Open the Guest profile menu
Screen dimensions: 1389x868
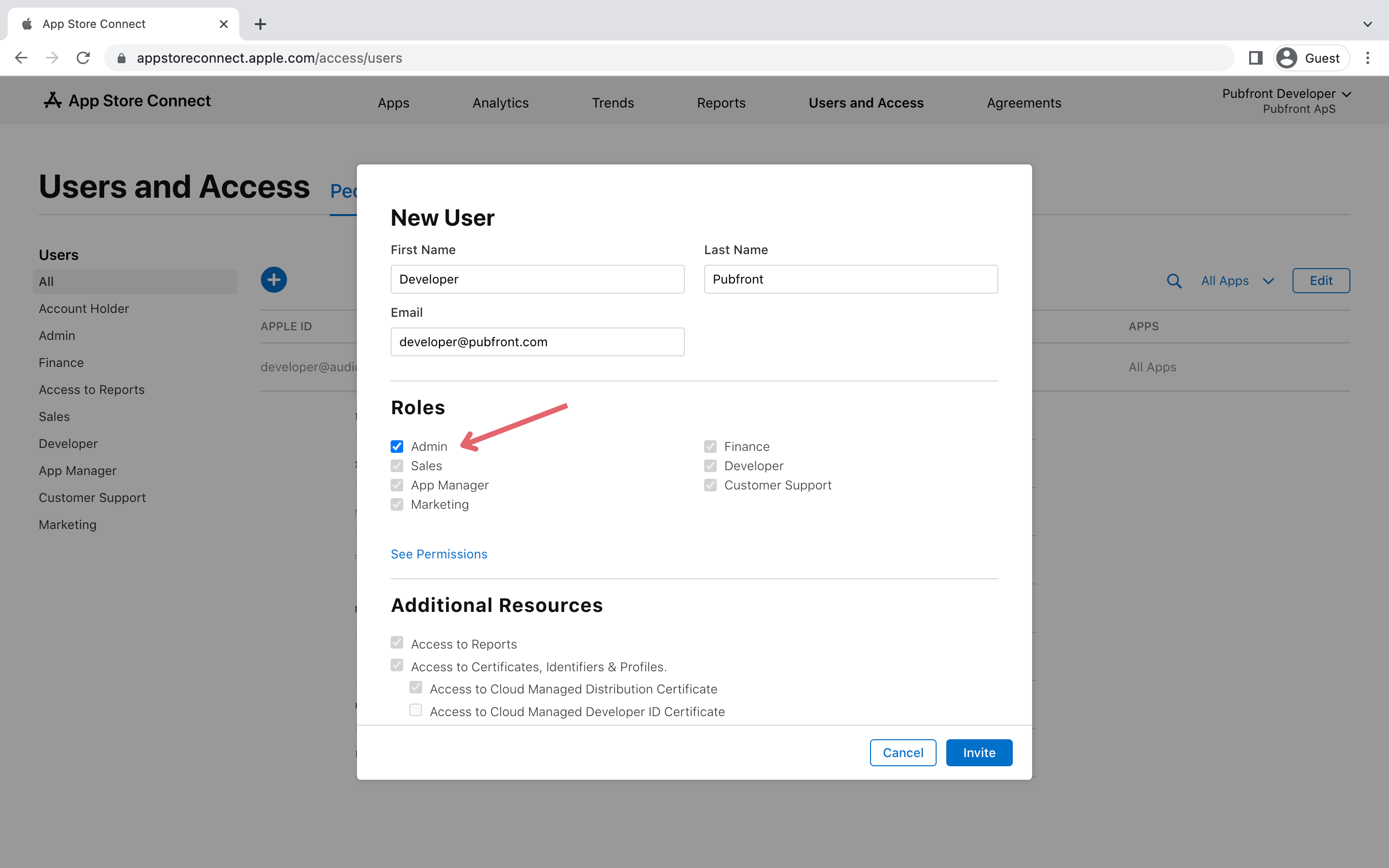[x=1311, y=58]
